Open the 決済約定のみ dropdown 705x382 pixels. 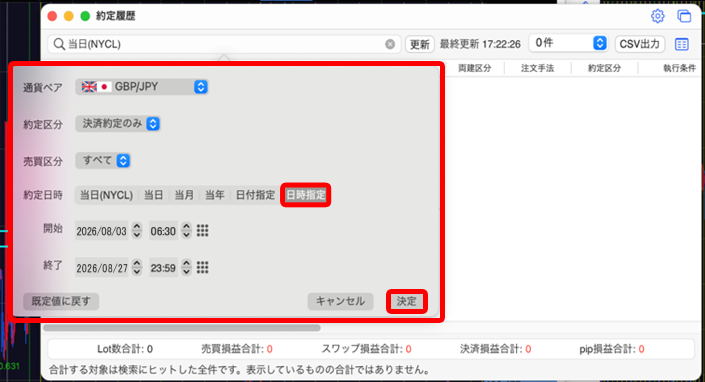coord(118,124)
